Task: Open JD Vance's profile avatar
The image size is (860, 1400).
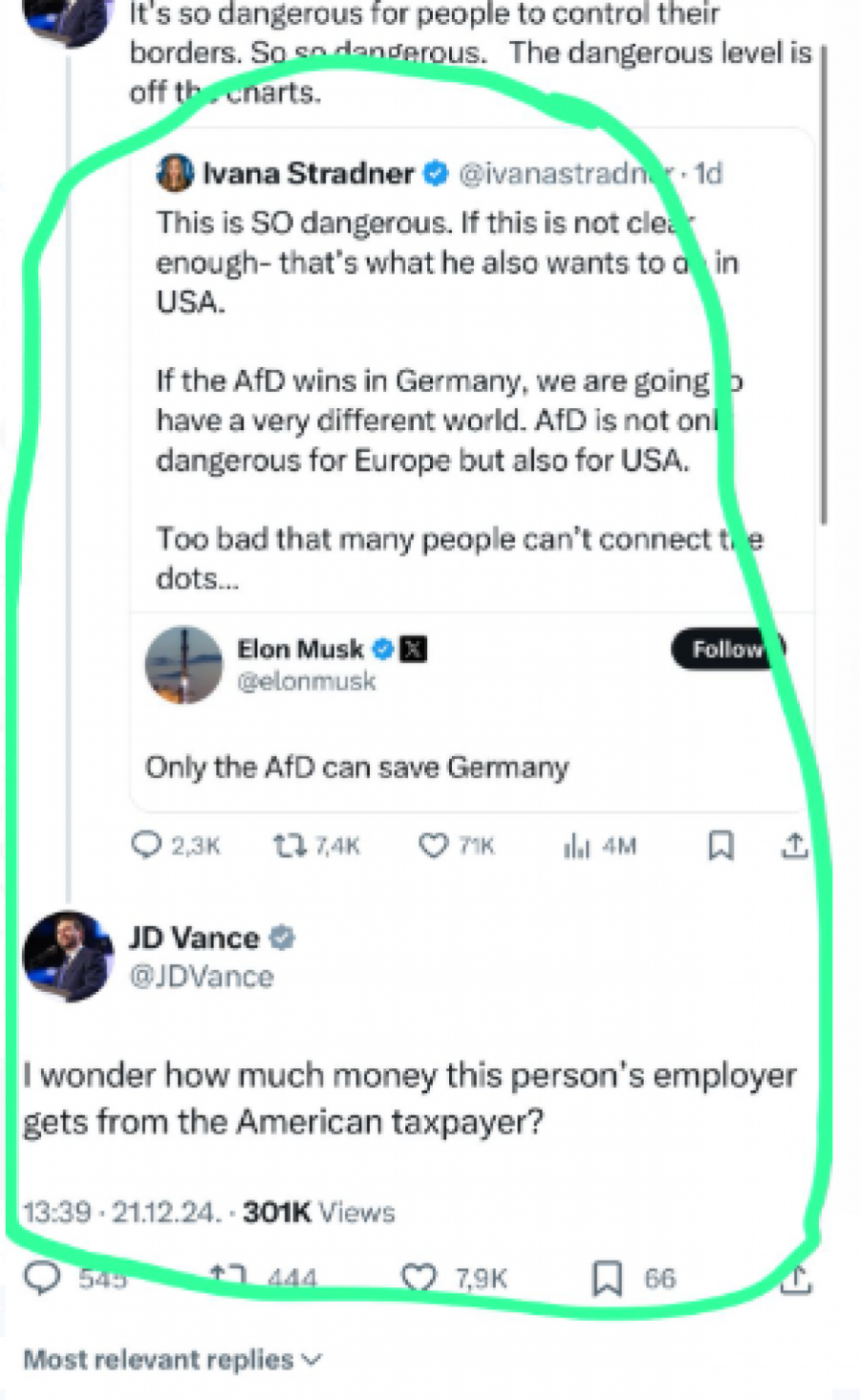Action: 67,956
